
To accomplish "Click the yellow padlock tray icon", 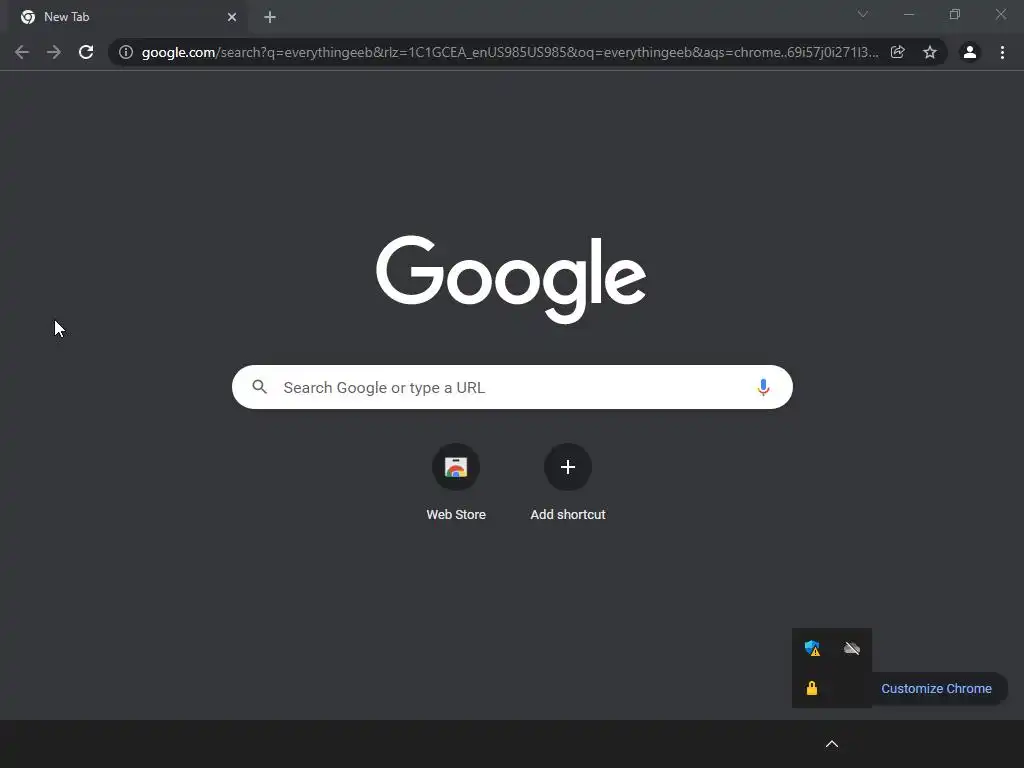I will (812, 688).
